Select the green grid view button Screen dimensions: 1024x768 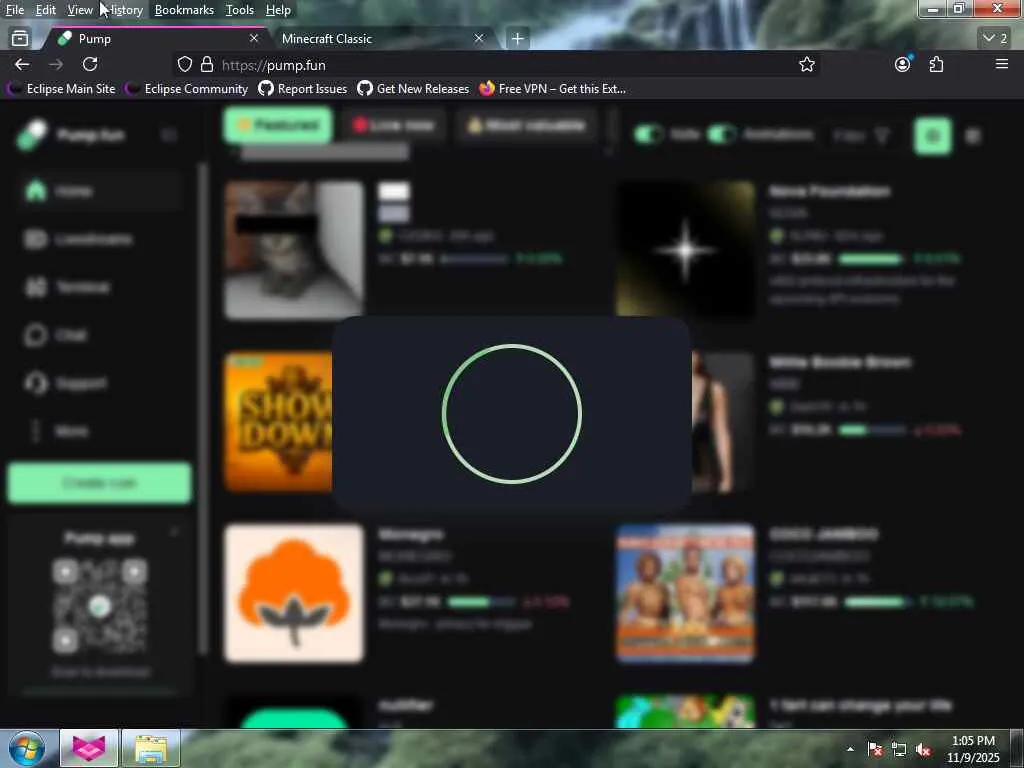(933, 136)
